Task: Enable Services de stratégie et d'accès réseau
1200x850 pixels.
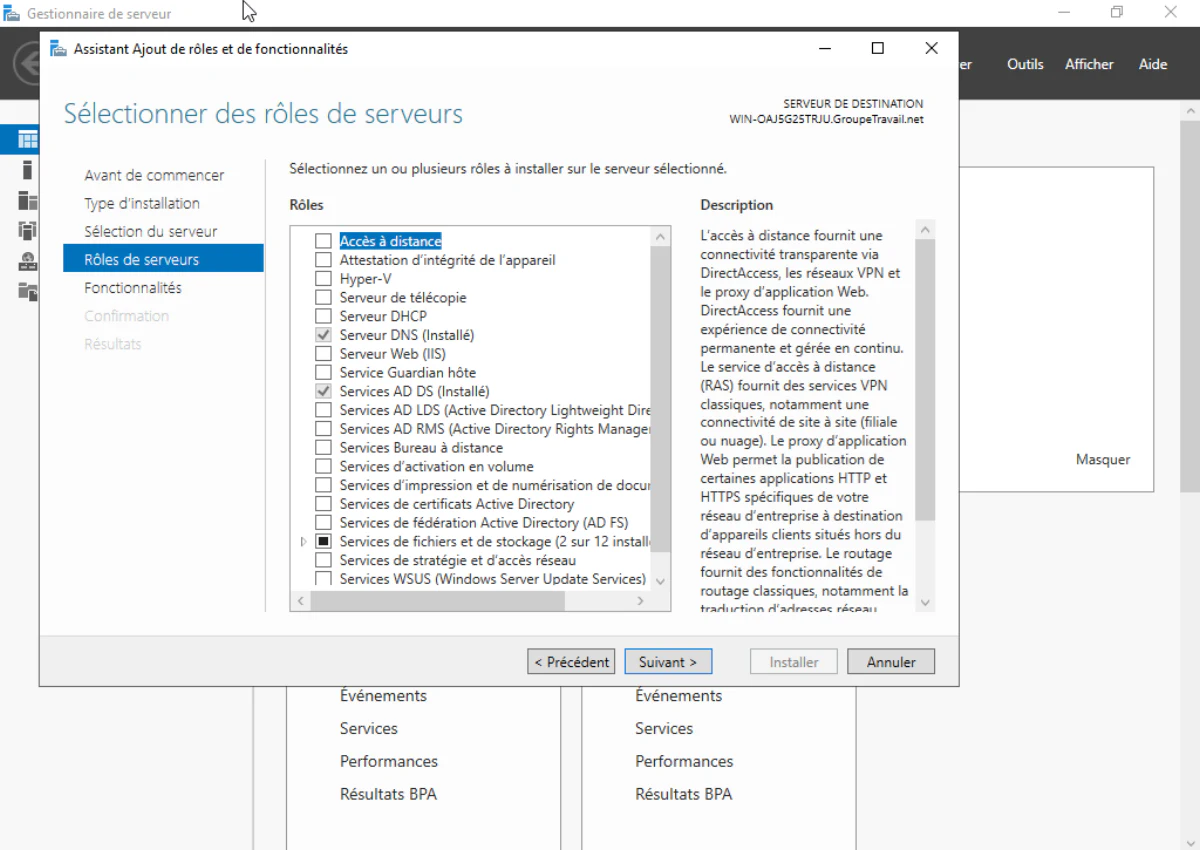Action: tap(323, 560)
